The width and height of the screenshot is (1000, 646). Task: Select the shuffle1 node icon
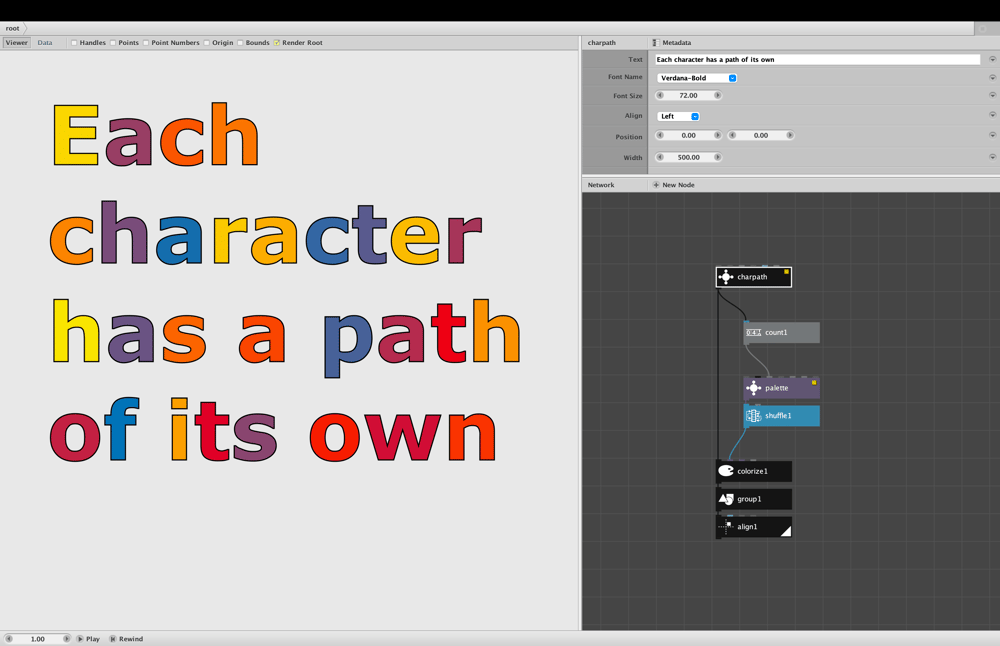tap(754, 416)
